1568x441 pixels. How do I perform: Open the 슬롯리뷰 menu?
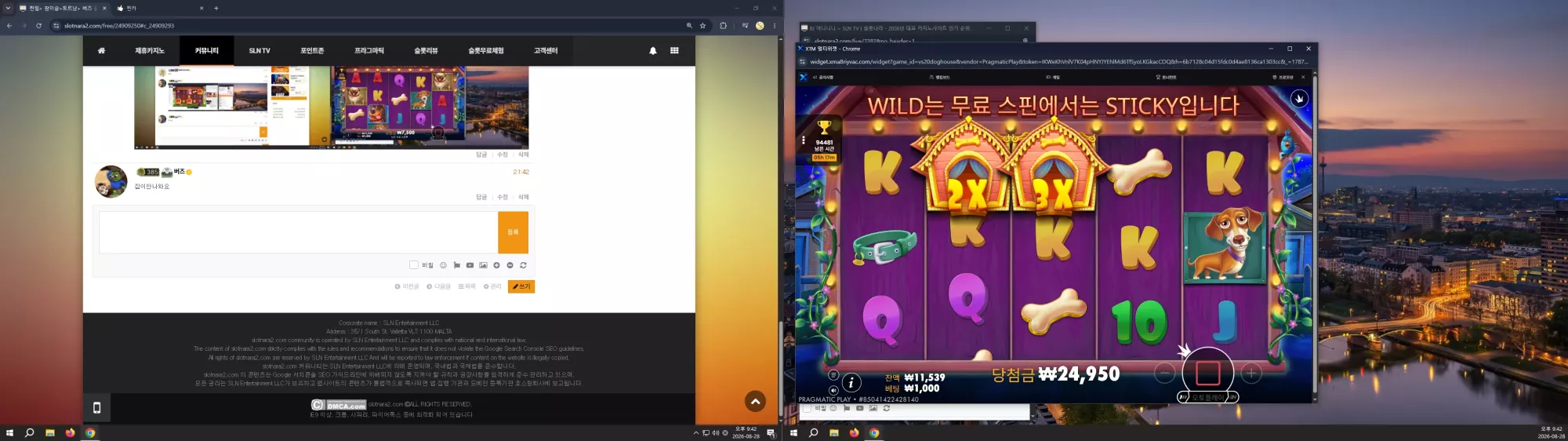(426, 50)
